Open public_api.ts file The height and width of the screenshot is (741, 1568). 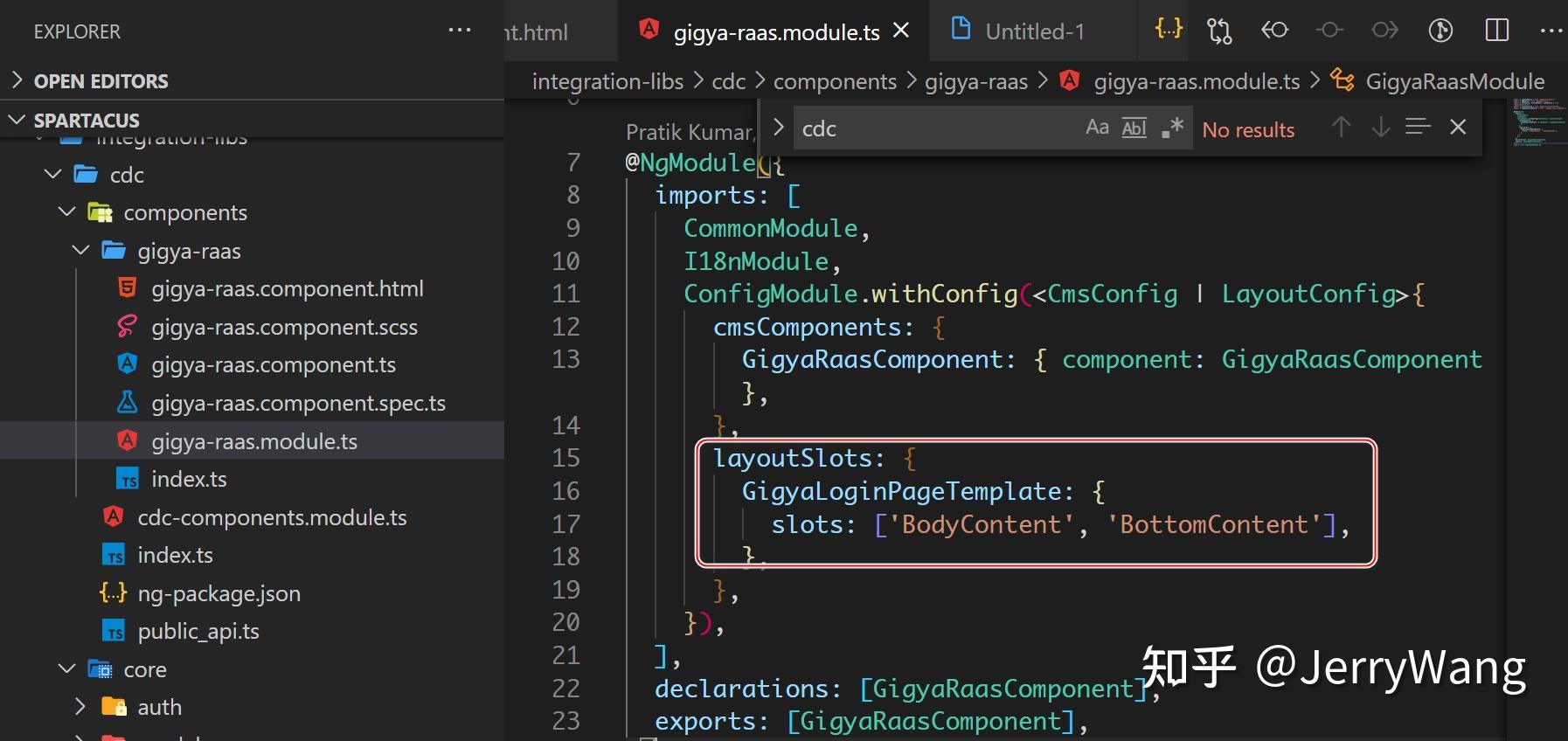(198, 631)
